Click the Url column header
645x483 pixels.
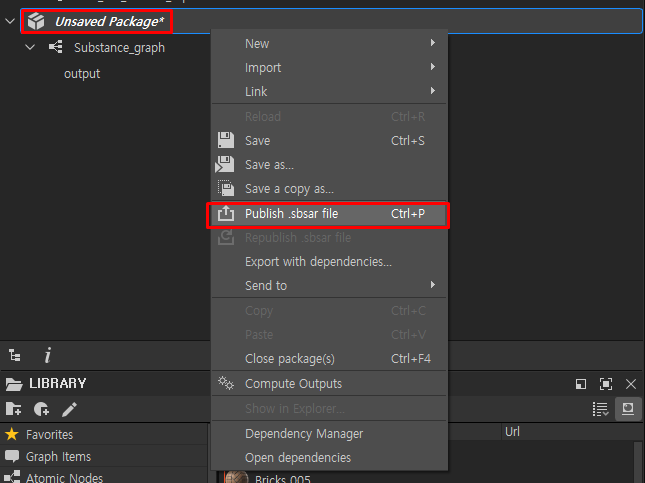(x=512, y=432)
